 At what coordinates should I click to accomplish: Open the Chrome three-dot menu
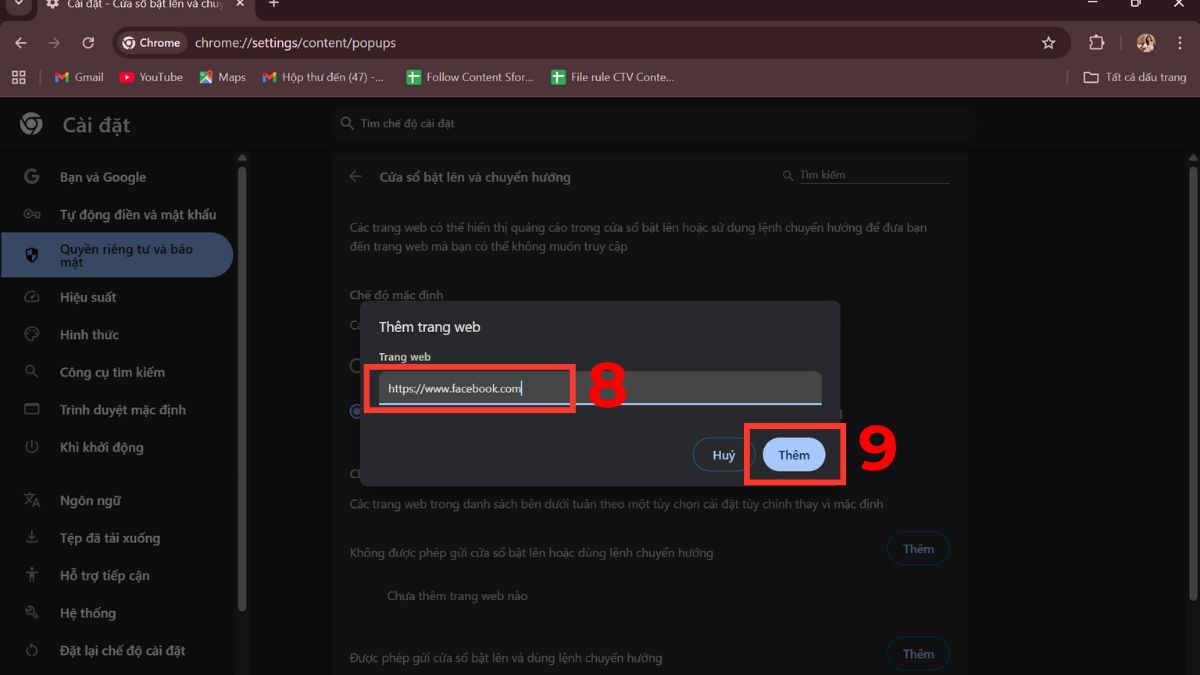coord(1180,43)
